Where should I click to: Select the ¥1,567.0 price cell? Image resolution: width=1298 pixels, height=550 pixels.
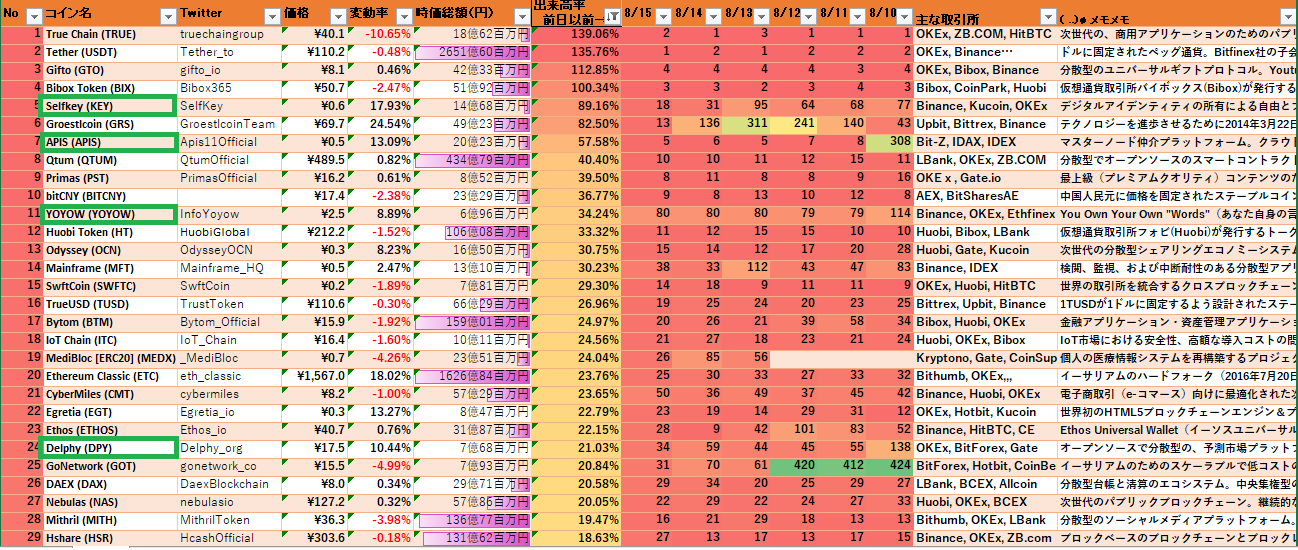(314, 376)
